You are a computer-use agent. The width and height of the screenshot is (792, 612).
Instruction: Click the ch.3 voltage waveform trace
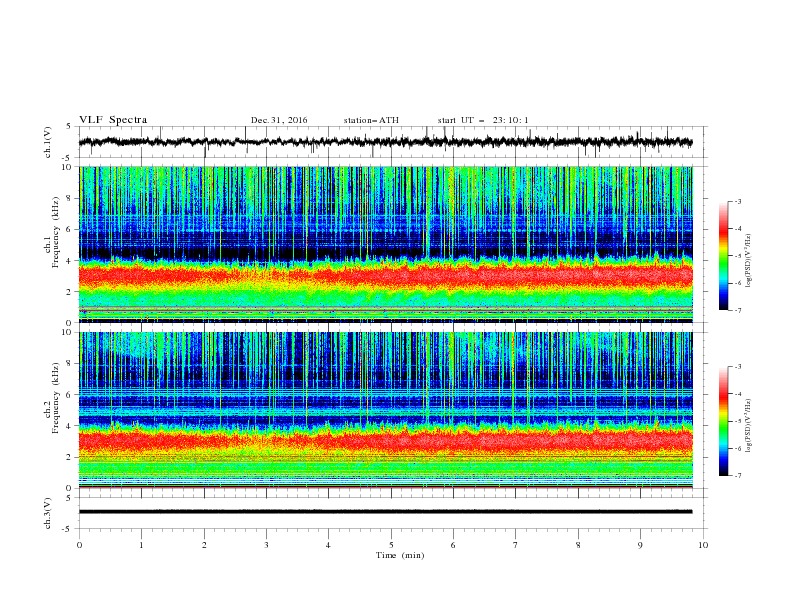tap(385, 512)
